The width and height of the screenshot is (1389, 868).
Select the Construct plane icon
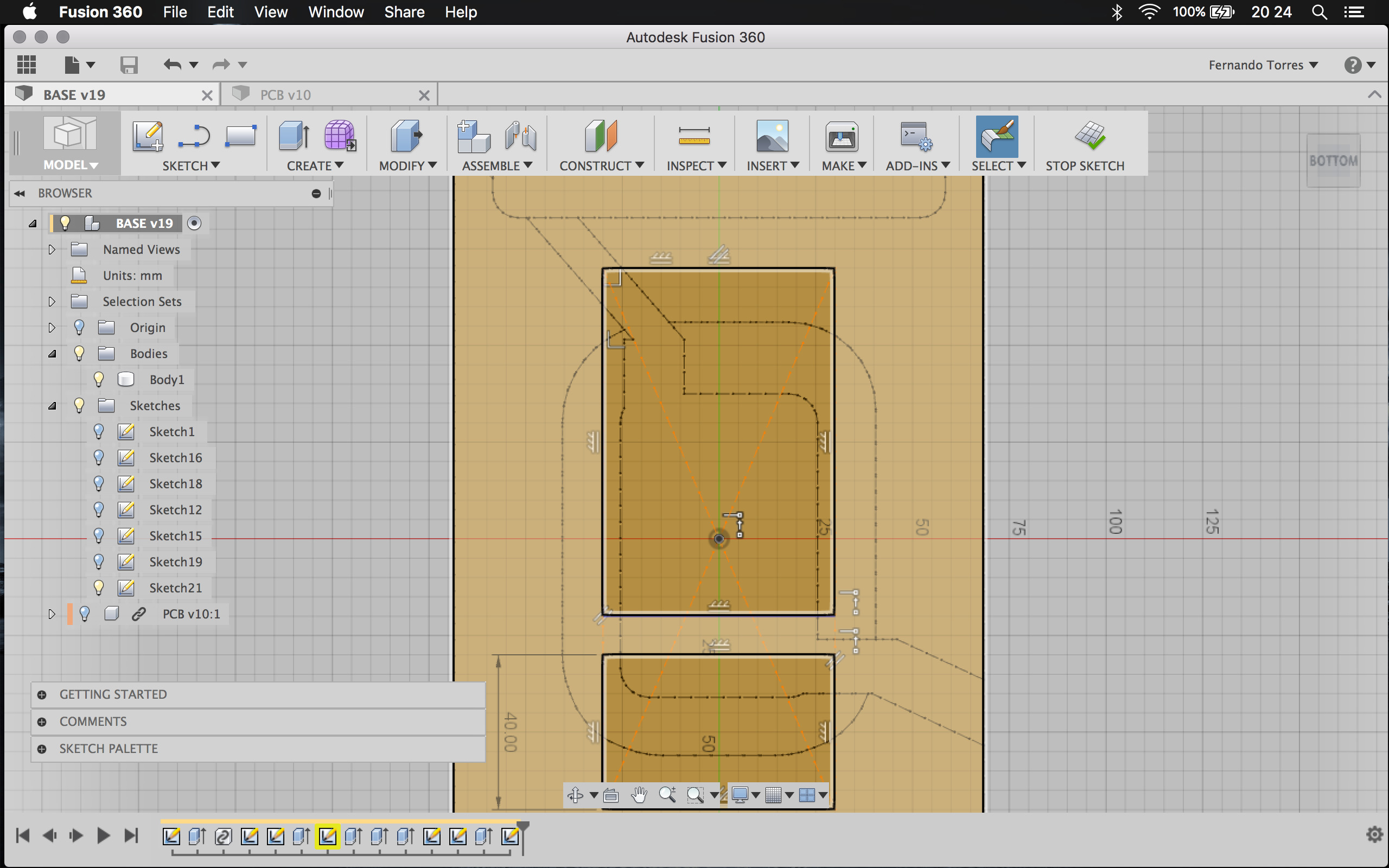pos(601,137)
